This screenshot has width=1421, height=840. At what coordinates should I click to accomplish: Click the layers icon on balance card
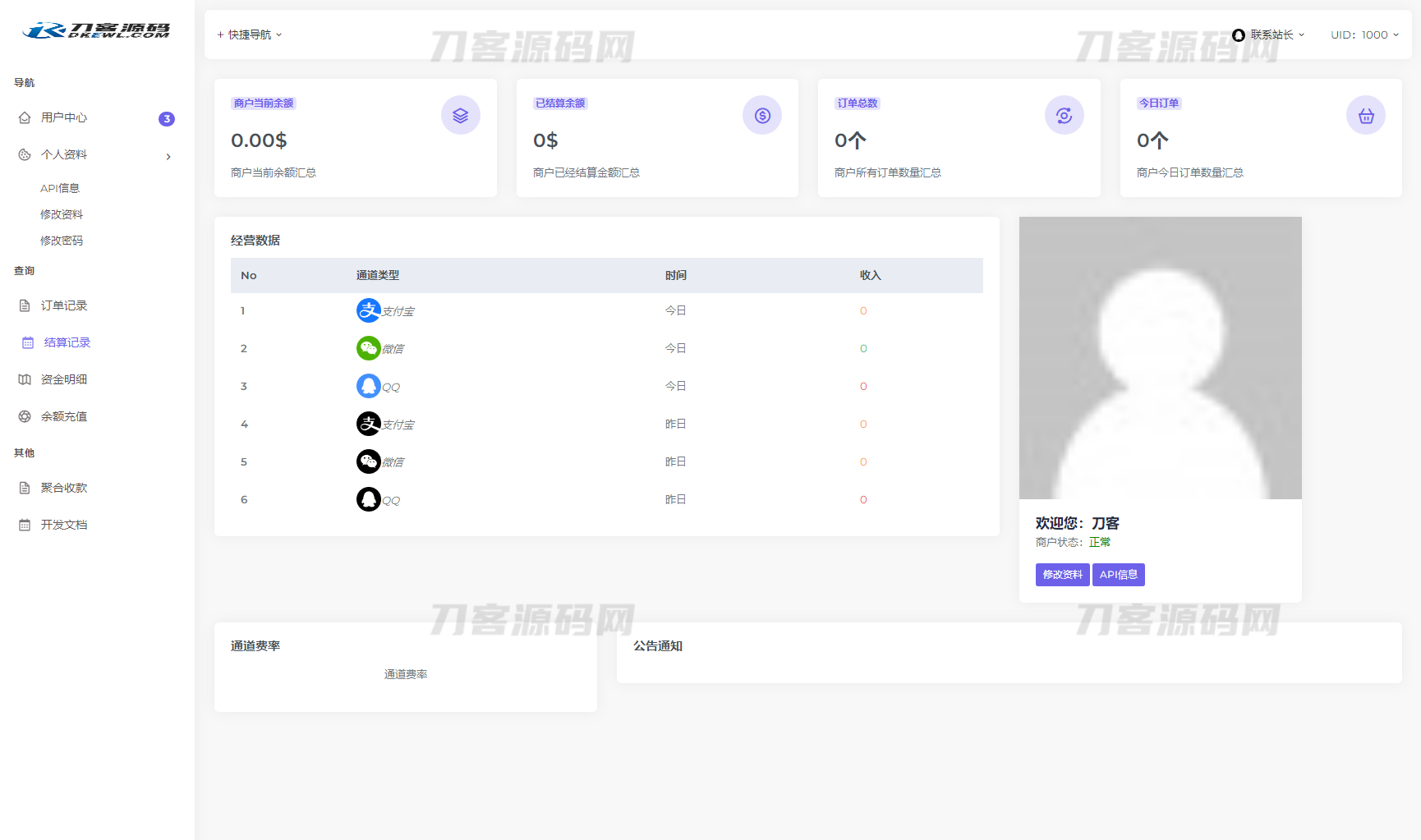[x=460, y=116]
